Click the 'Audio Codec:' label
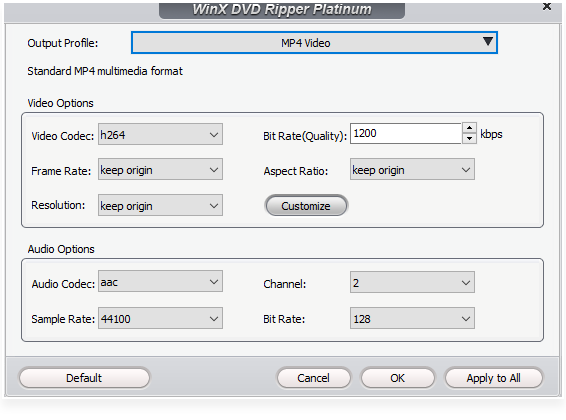Screen dimensions: 566x420 63,284
